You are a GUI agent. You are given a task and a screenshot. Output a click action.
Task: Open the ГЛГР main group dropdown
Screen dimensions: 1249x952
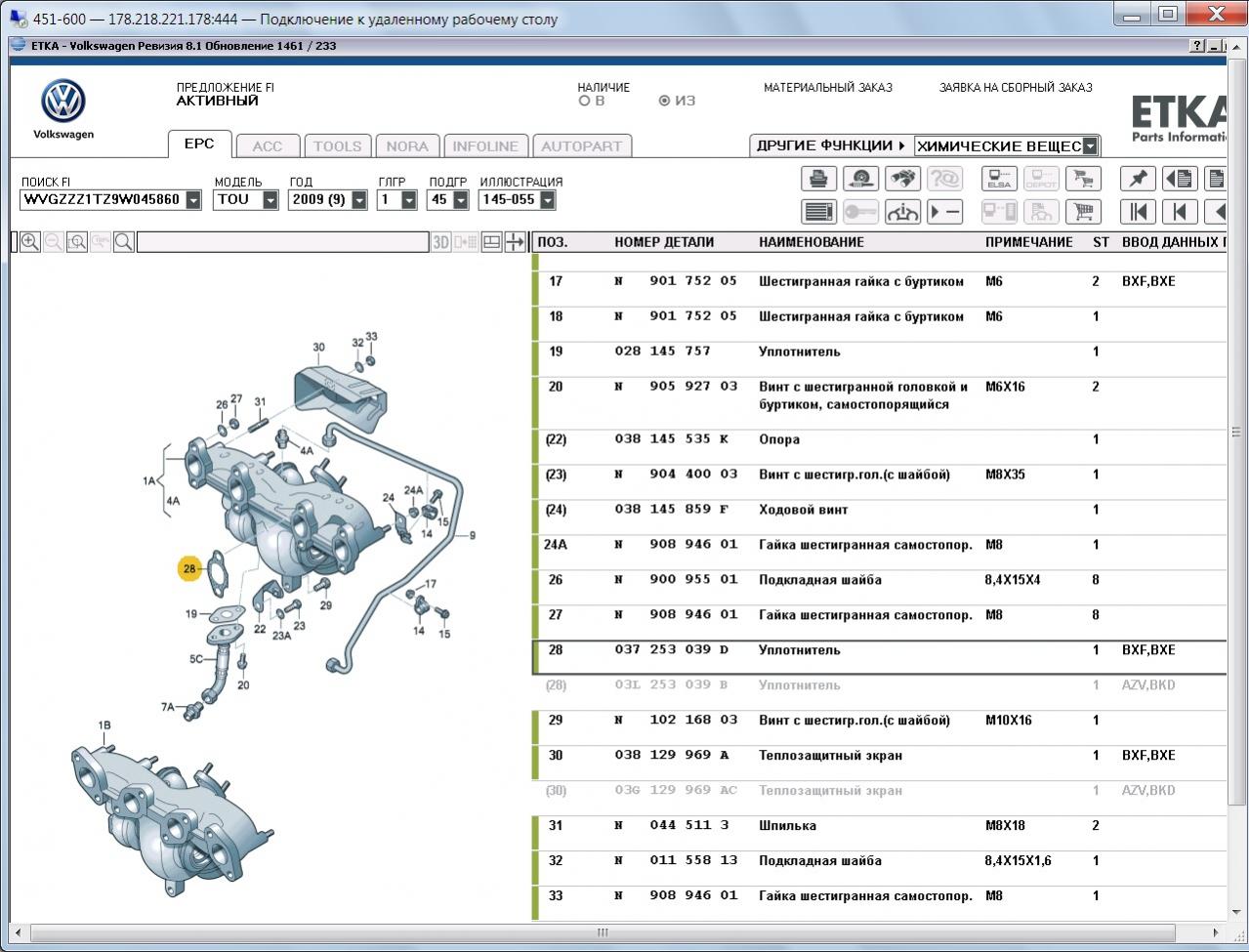409,200
